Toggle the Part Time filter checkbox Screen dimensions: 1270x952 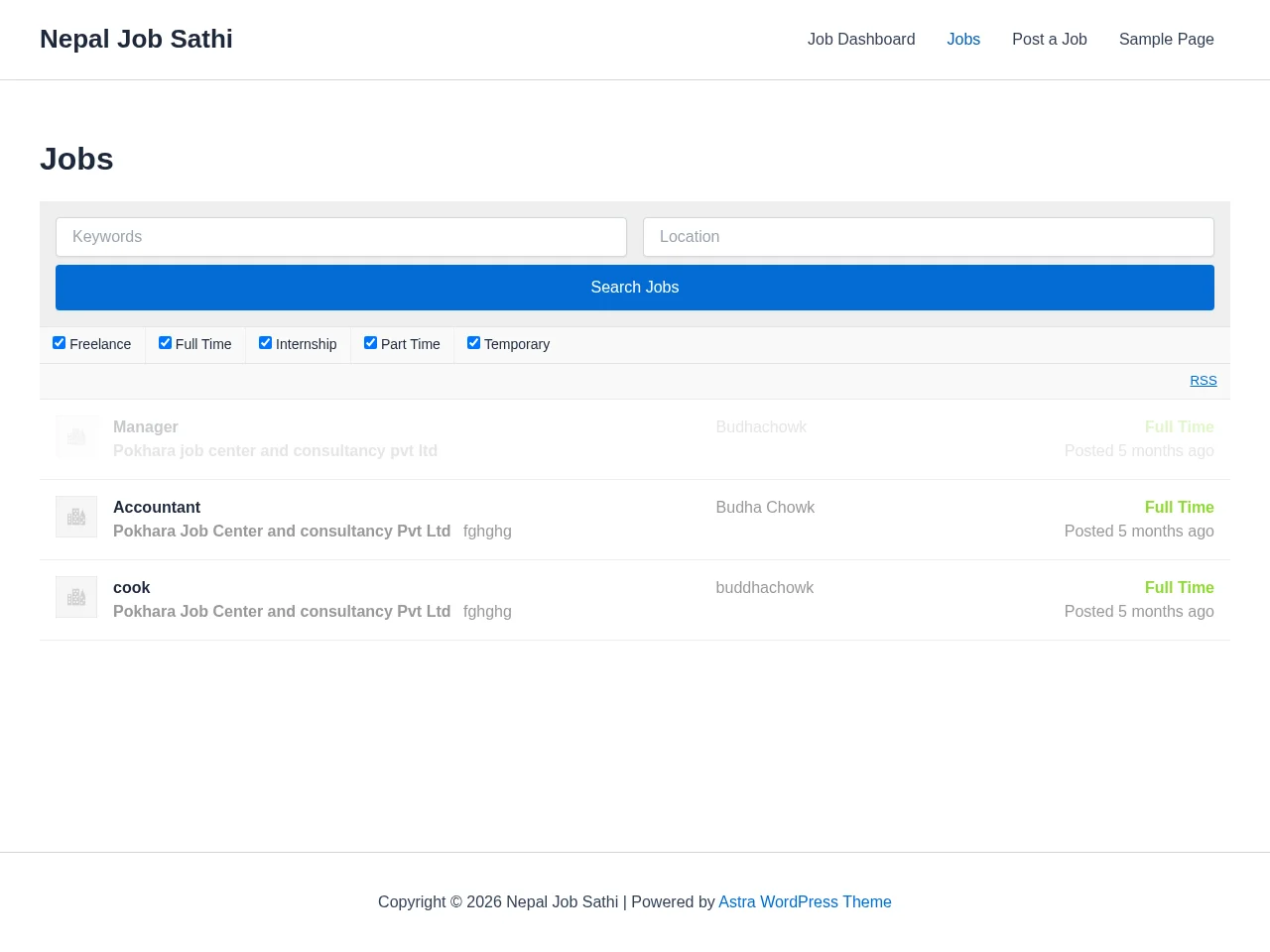370,343
